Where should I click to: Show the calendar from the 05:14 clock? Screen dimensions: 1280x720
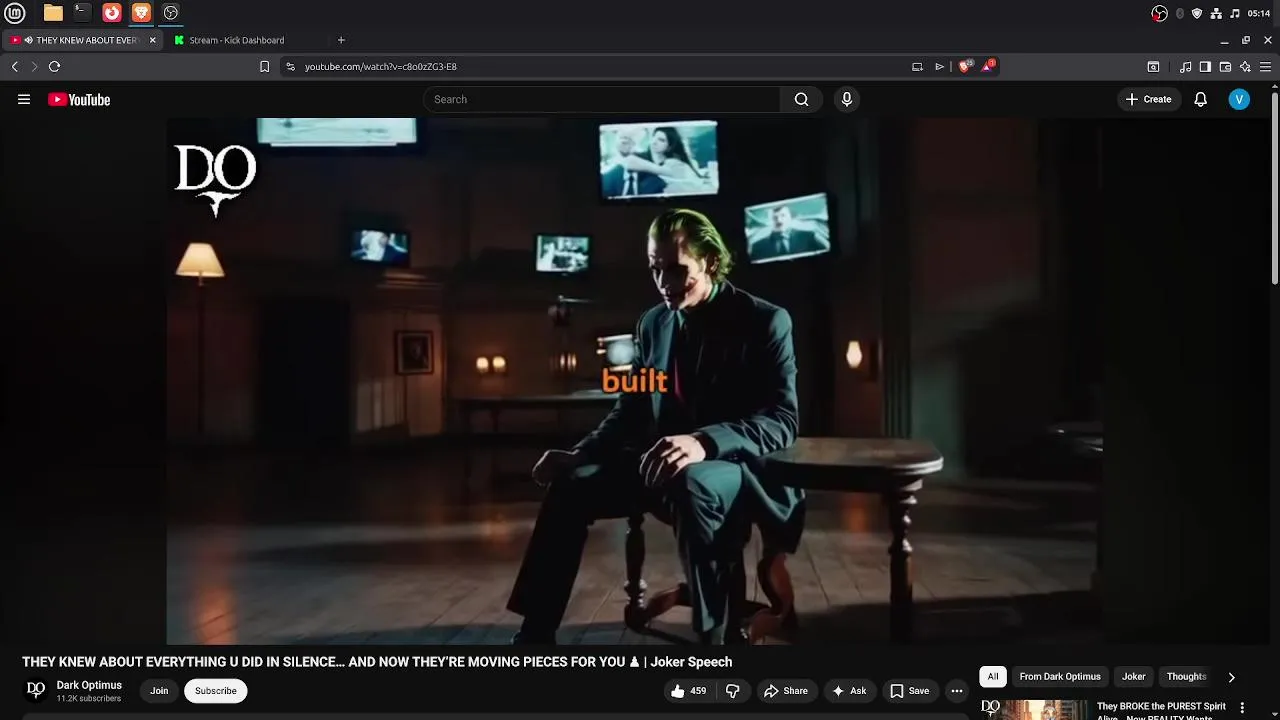click(1259, 13)
